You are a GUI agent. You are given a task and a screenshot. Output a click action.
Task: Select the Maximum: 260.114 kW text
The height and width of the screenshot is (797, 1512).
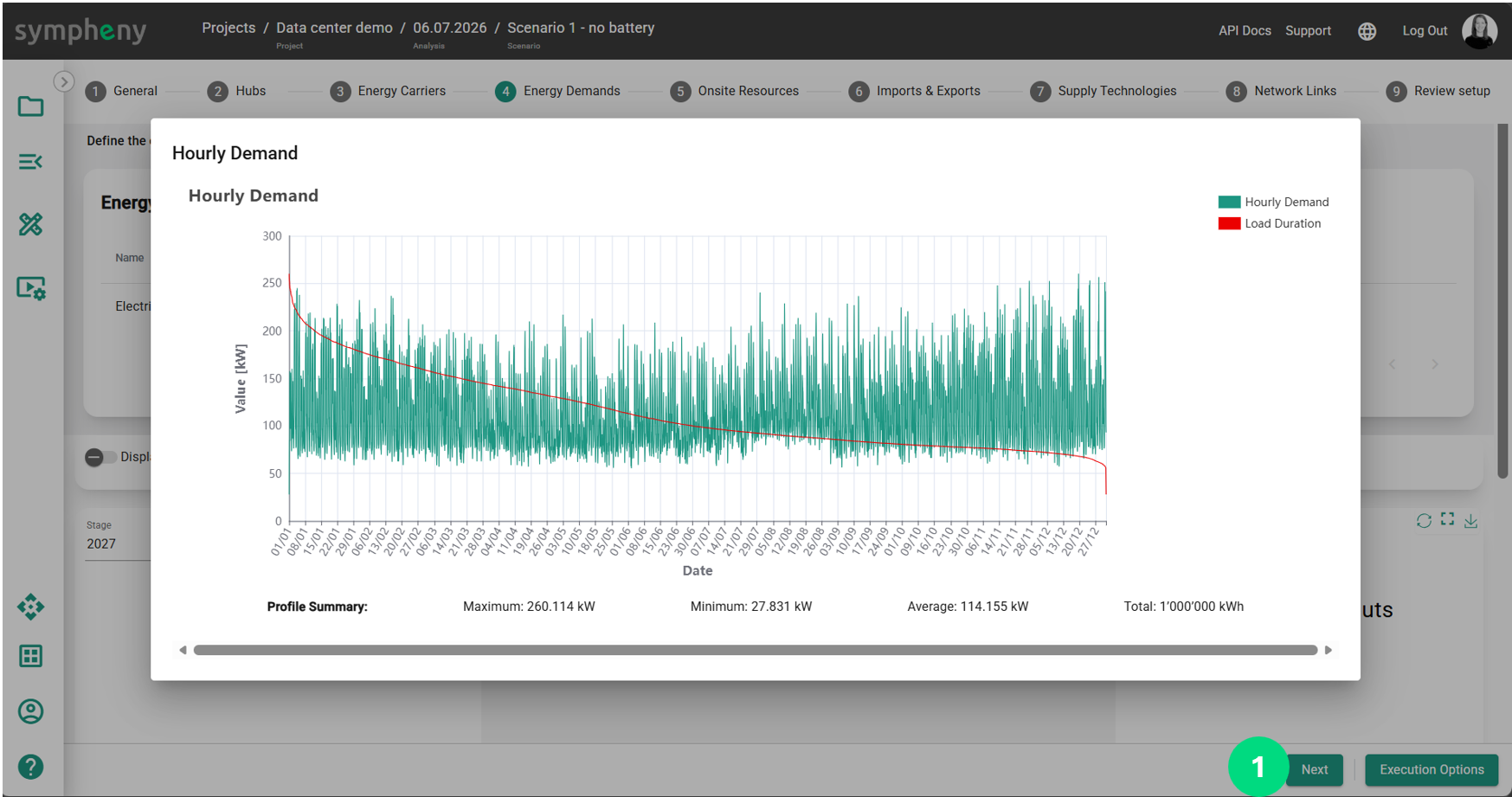[x=529, y=607]
